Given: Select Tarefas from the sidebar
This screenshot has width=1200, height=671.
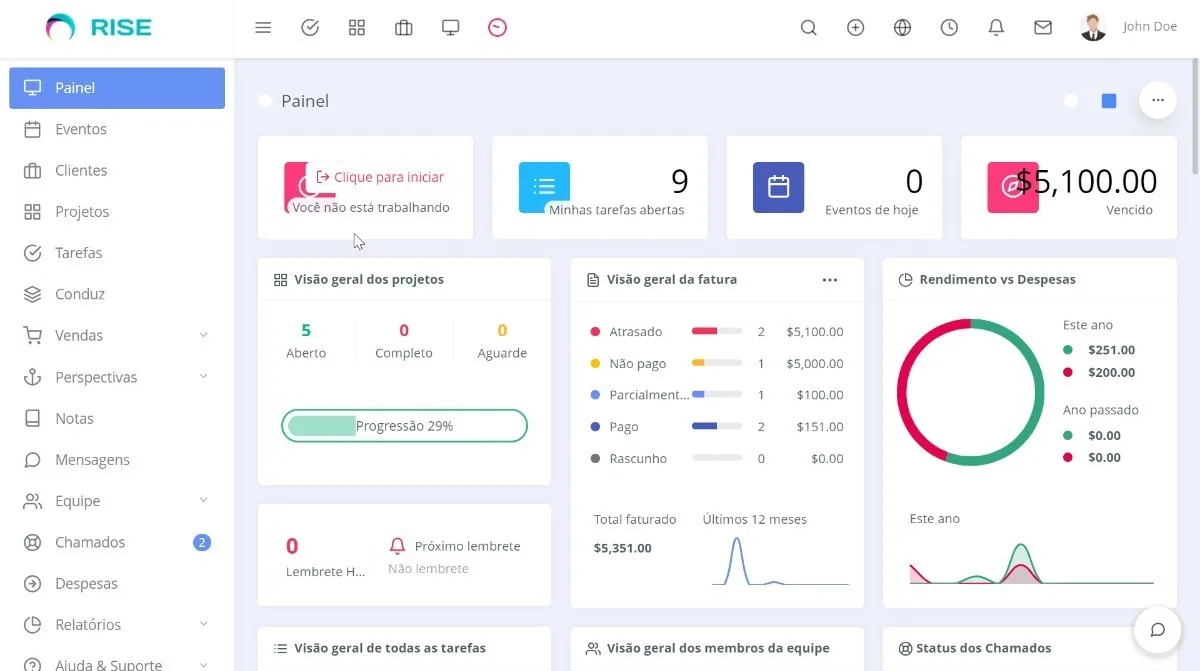Looking at the screenshot, I should pyautogui.click(x=77, y=252).
